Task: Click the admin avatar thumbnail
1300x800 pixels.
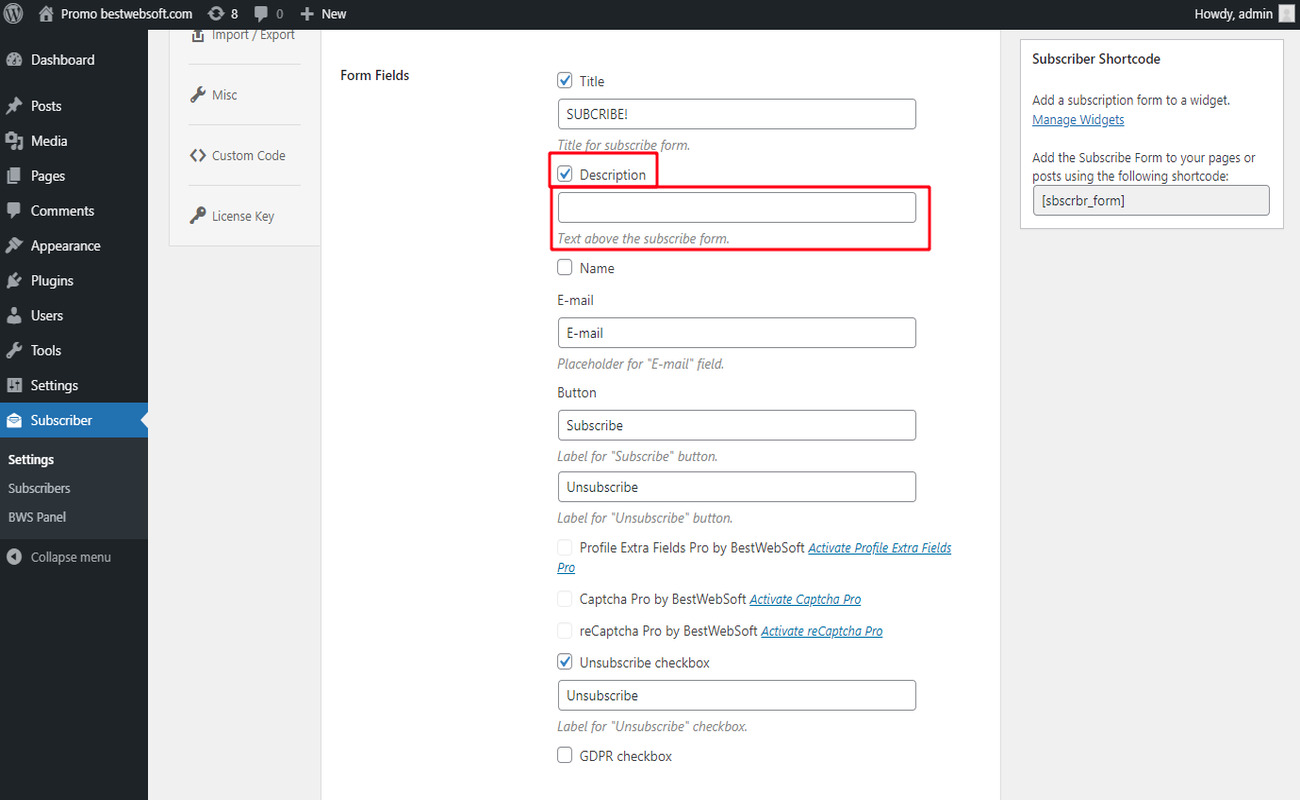Action: tap(1286, 14)
